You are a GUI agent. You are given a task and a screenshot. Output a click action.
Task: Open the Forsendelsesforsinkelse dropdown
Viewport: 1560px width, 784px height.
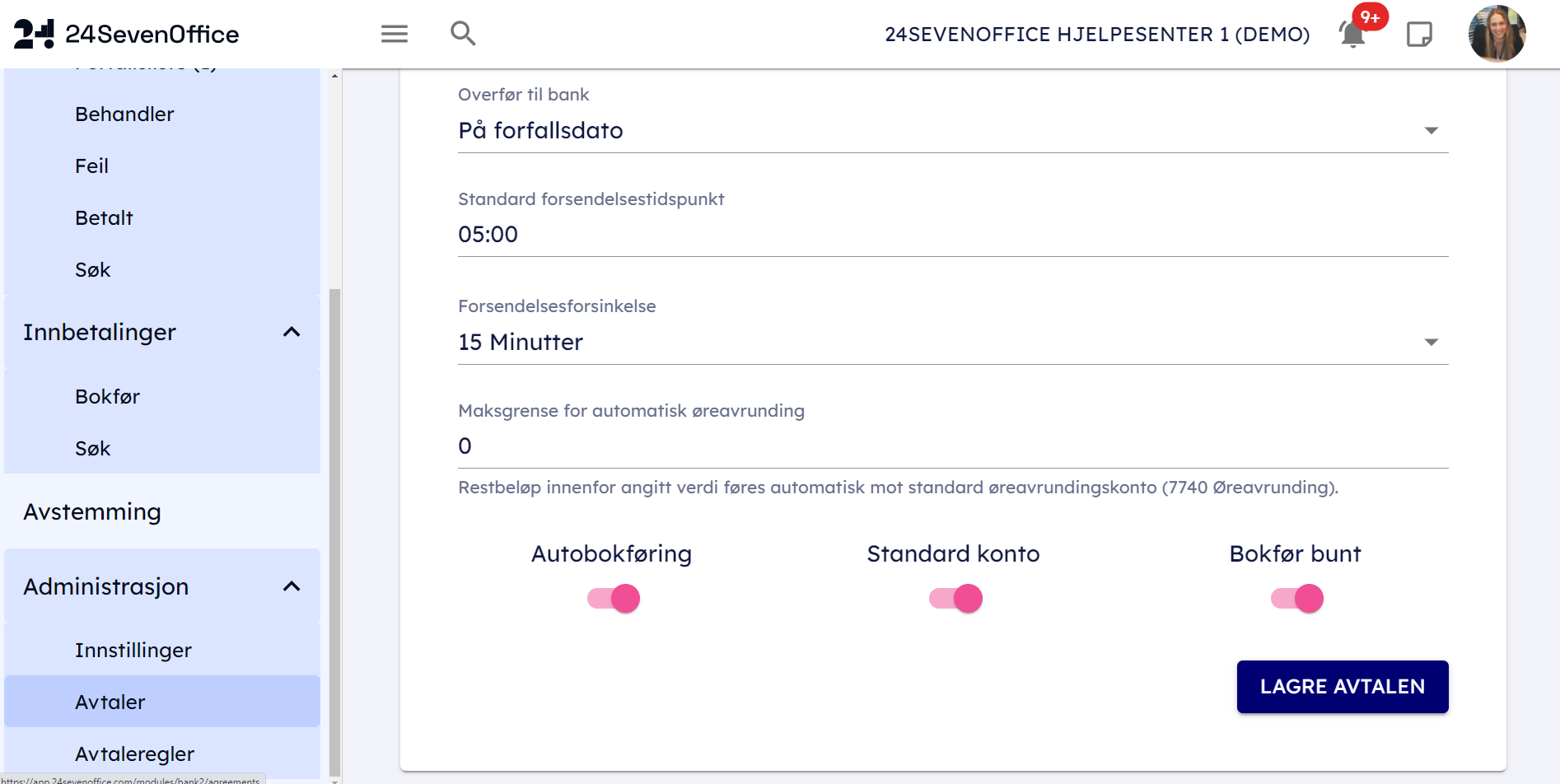(952, 343)
